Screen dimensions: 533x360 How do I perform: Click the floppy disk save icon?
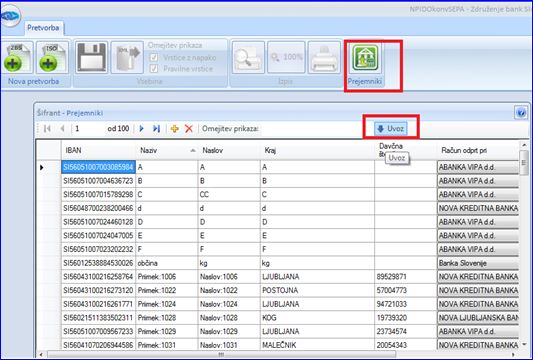(x=92, y=57)
